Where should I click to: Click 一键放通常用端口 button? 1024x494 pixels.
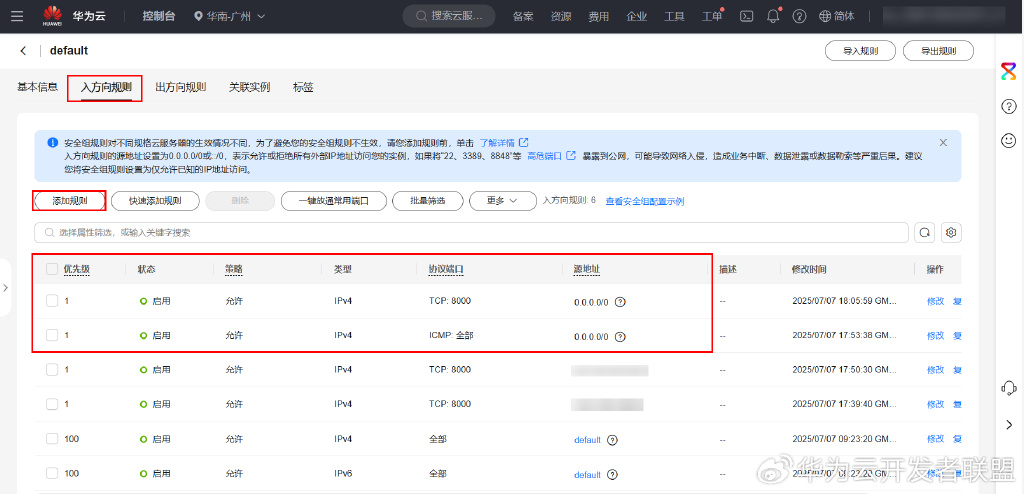pyautogui.click(x=334, y=201)
